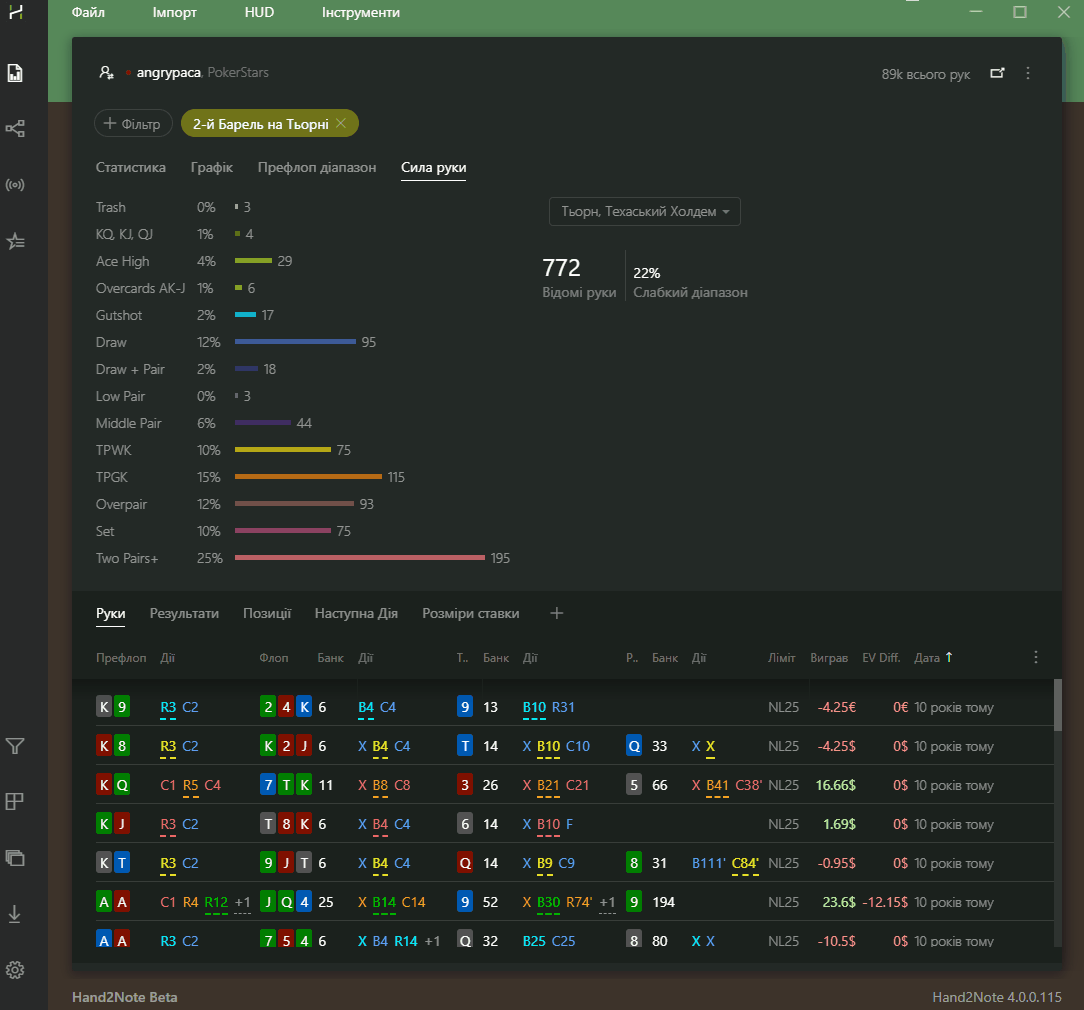Open the HUD menu
1084x1010 pixels.
(259, 12)
